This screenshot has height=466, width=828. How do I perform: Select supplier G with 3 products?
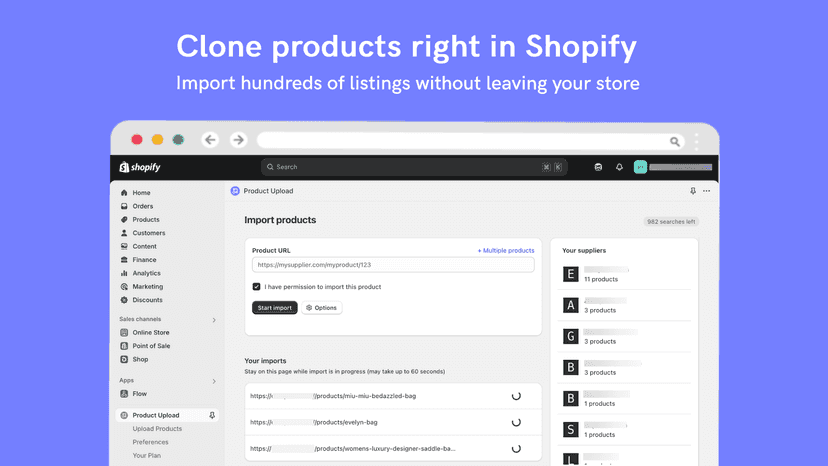624,337
